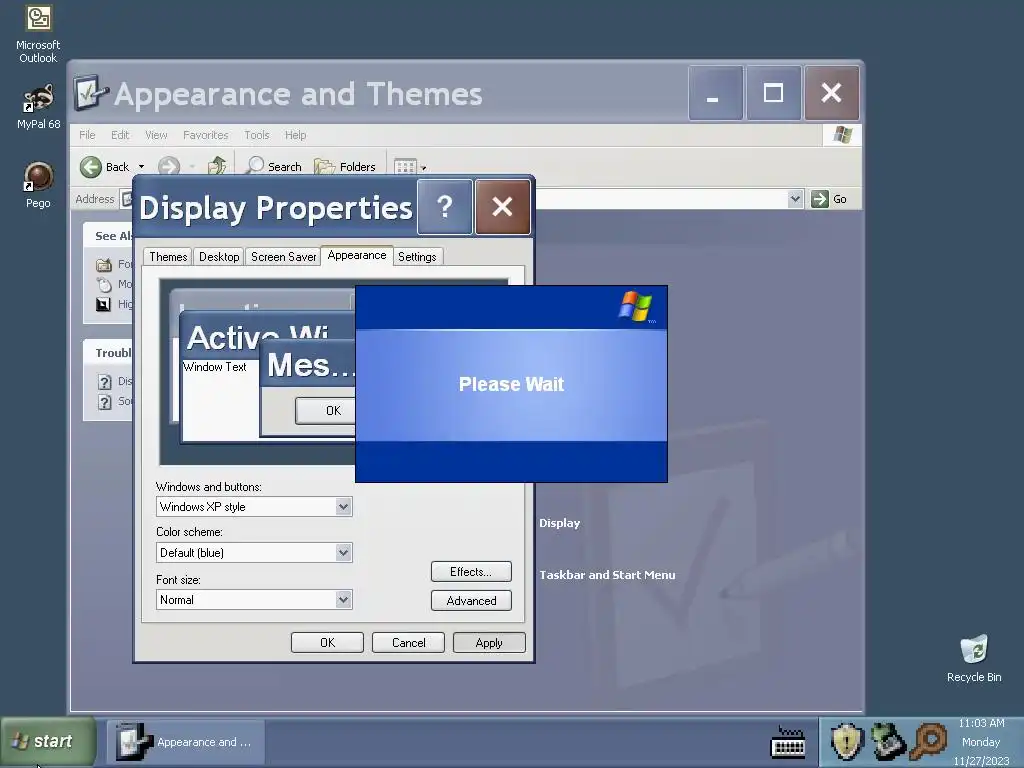
Task: Open the File menu
Action: (x=87, y=135)
